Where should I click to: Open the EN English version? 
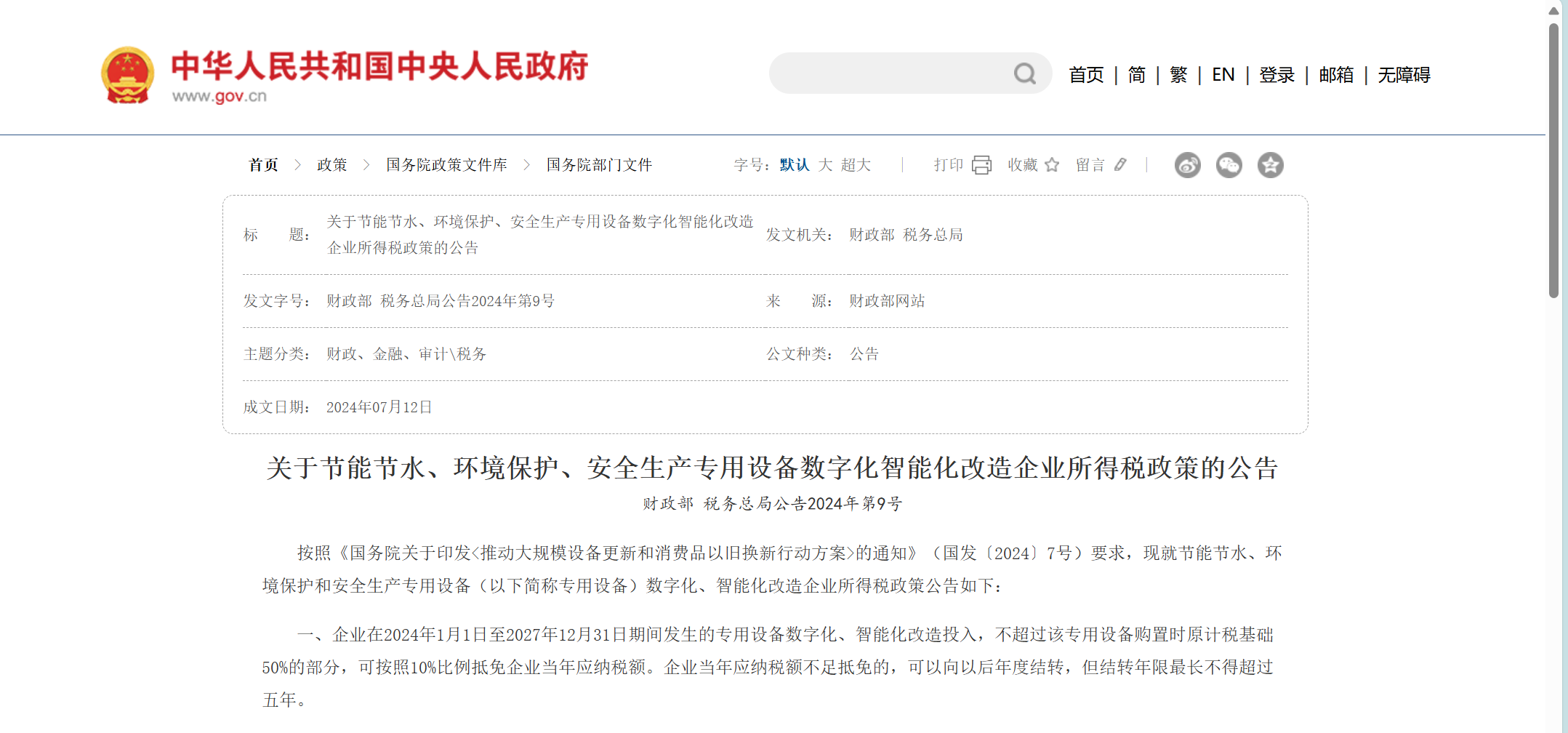(x=1223, y=75)
